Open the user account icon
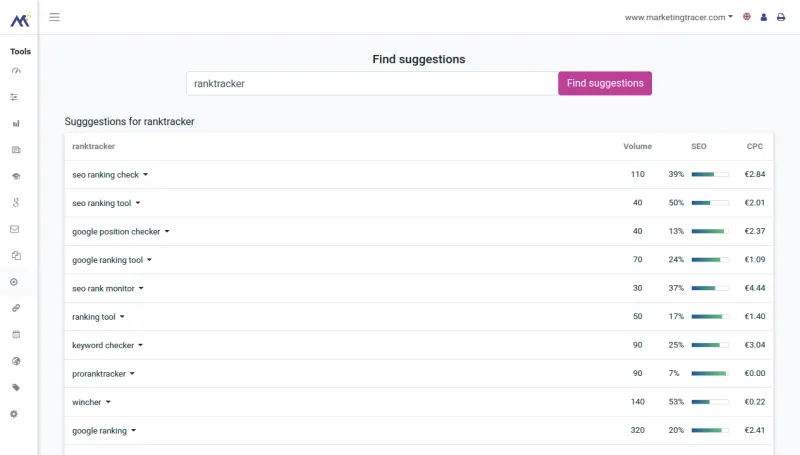Image resolution: width=800 pixels, height=455 pixels. [x=764, y=17]
